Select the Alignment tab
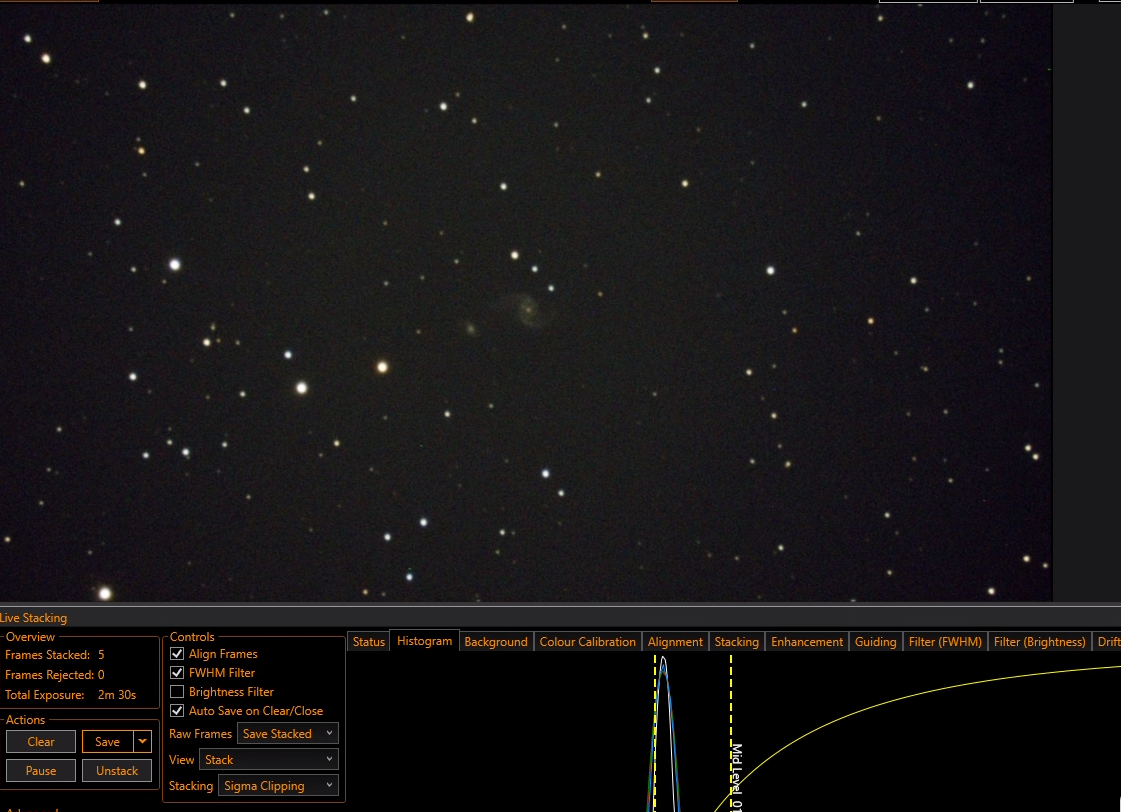Screen dimensions: 1121x812 click(x=675, y=642)
